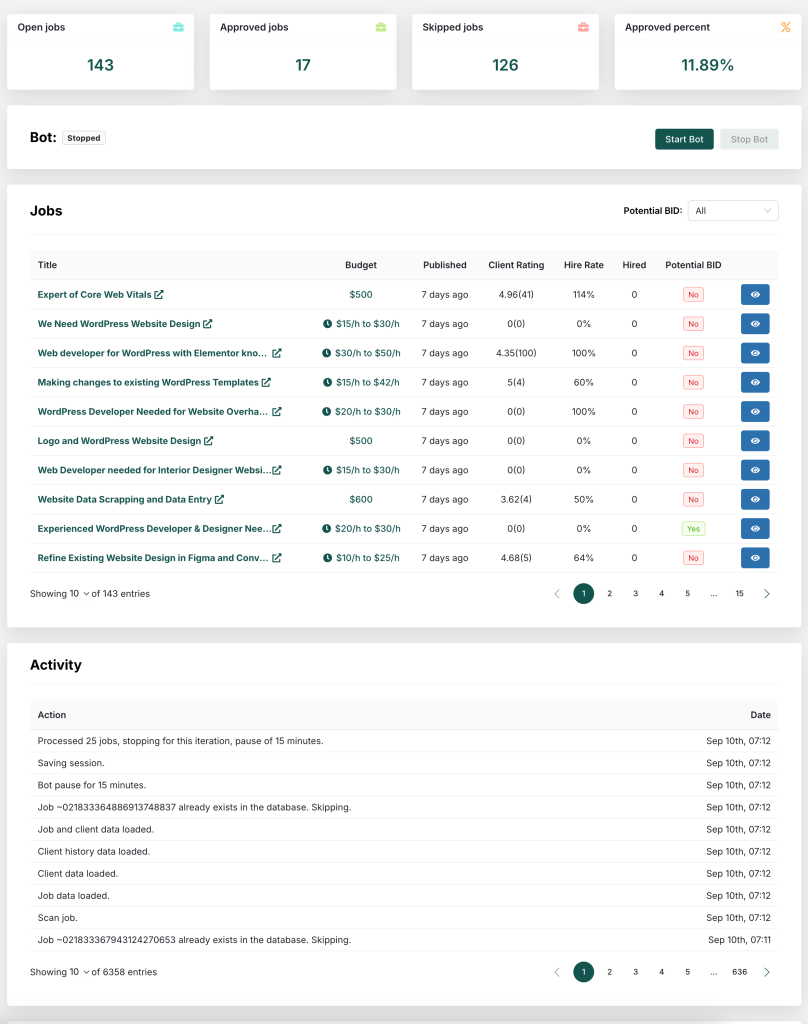The image size is (808, 1024).
Task: Click the eye icon for Refine Existing Website Design in Figma
Action: pyautogui.click(x=755, y=558)
